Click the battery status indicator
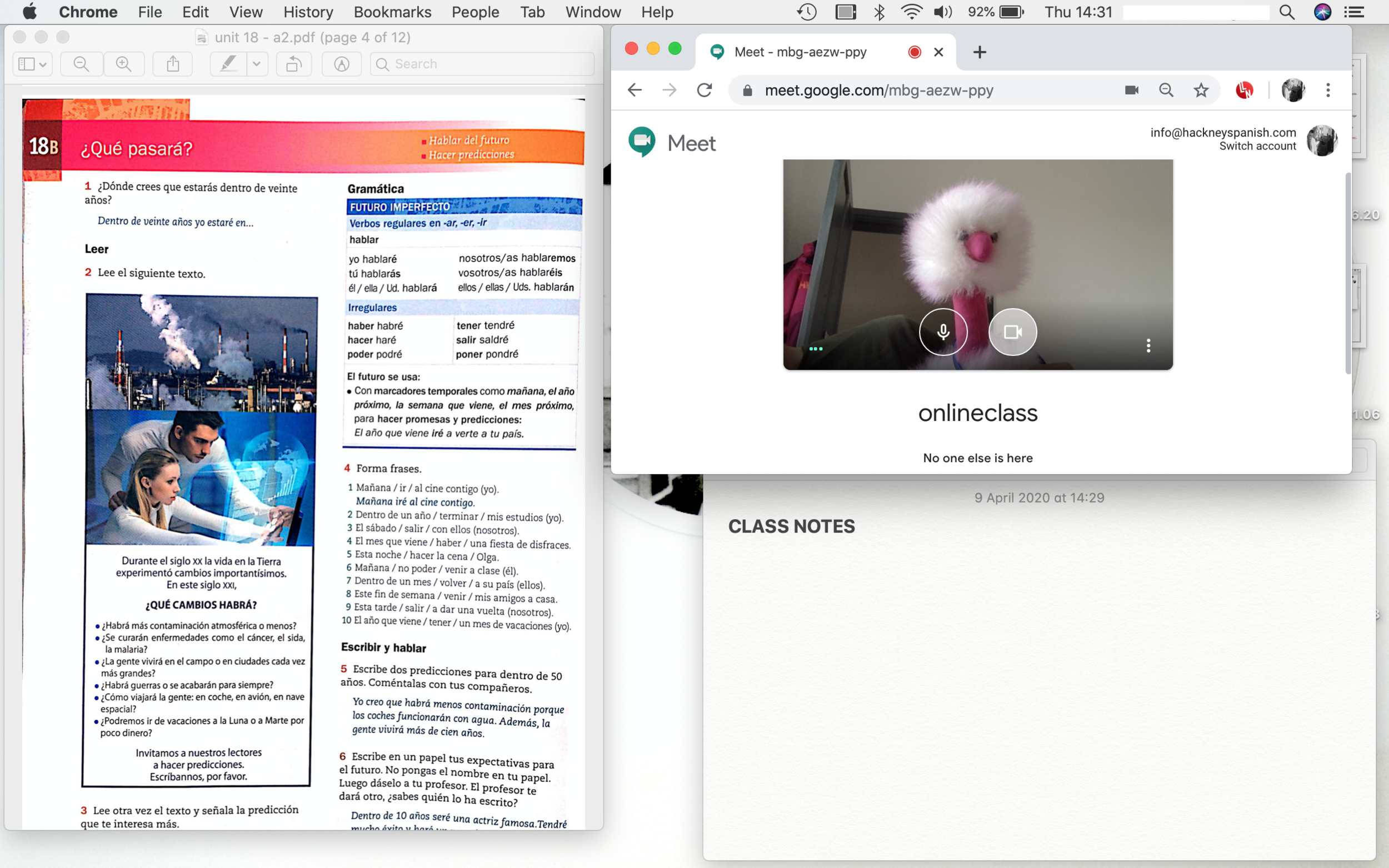The image size is (1389, 868). tap(996, 12)
